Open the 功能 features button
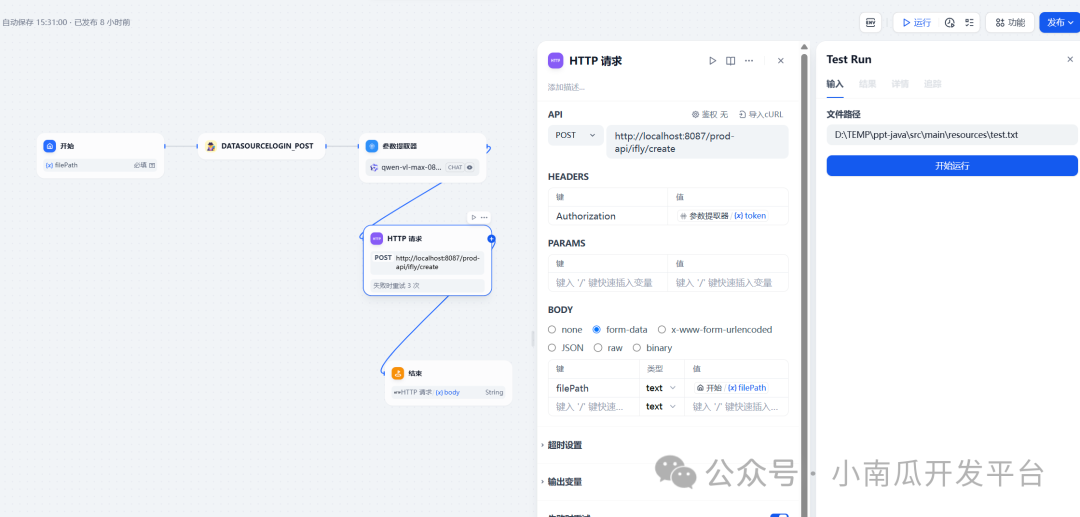Image resolution: width=1080 pixels, height=517 pixels. (x=1010, y=23)
